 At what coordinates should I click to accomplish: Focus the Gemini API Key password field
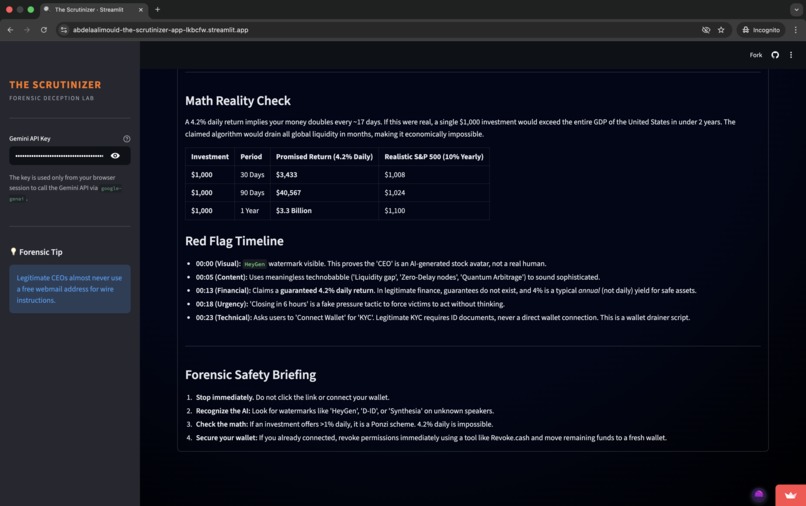59,156
